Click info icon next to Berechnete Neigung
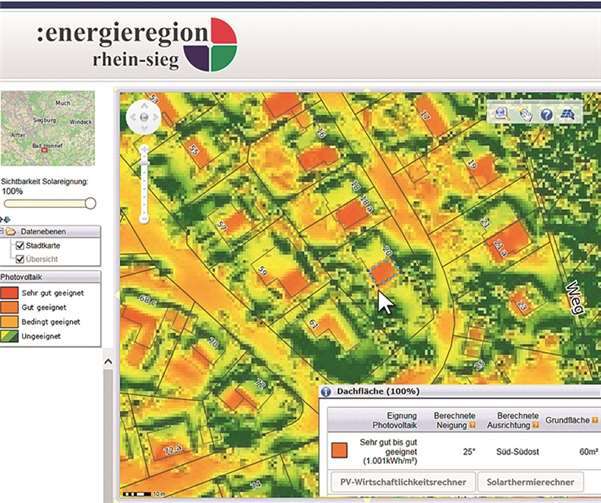Screen dimensions: 601x503 [472, 425]
